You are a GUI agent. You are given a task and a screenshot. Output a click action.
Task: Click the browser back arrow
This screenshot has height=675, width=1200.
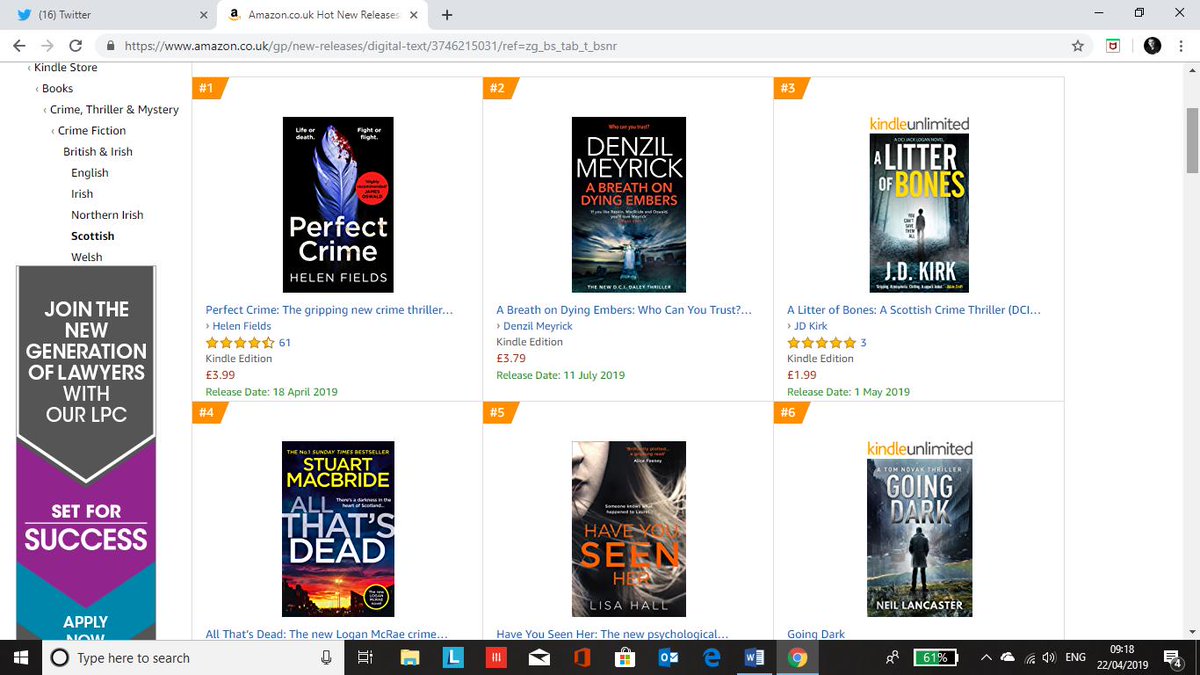[x=18, y=45]
